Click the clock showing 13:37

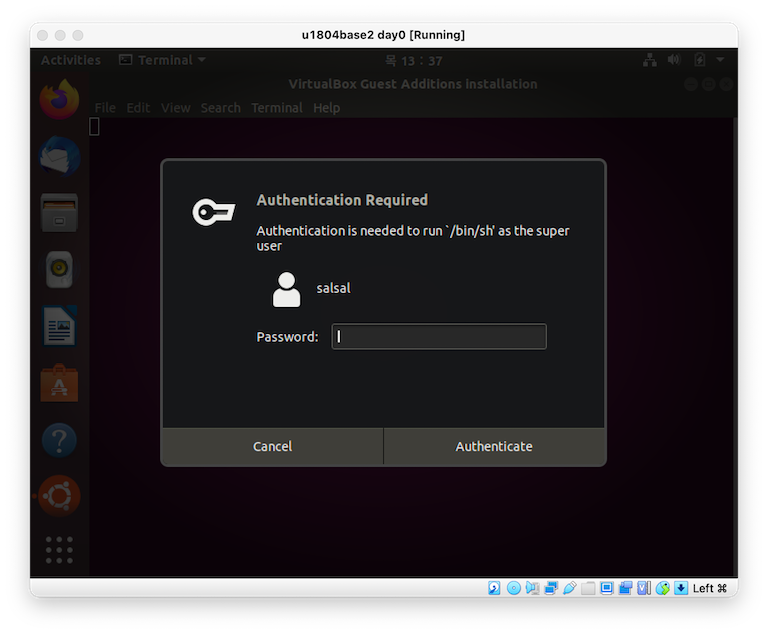413,61
